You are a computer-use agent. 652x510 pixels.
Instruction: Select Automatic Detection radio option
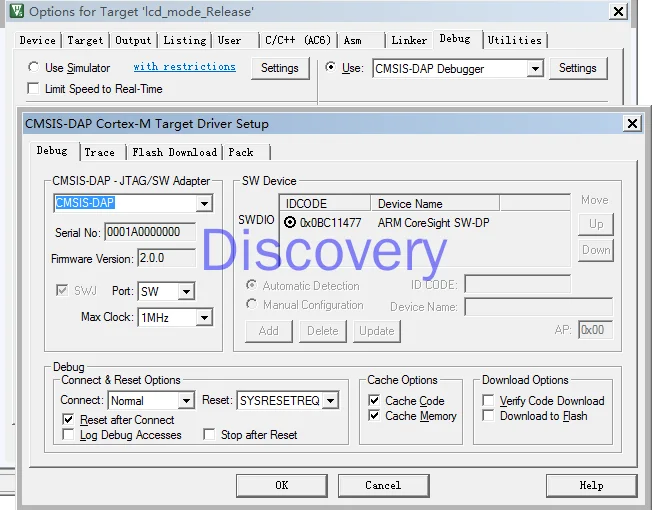click(x=251, y=285)
